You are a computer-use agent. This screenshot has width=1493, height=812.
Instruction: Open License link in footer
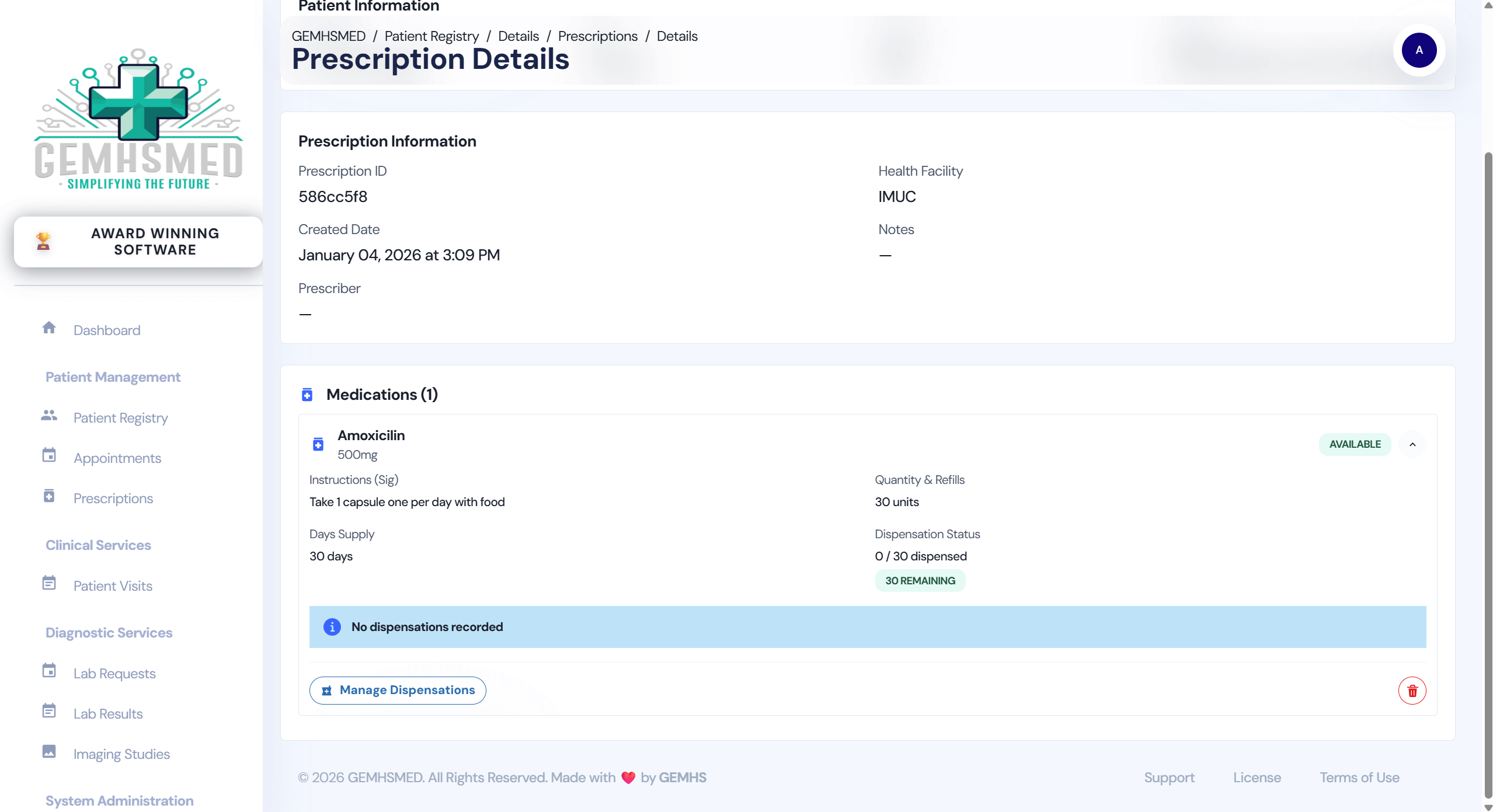click(x=1257, y=778)
